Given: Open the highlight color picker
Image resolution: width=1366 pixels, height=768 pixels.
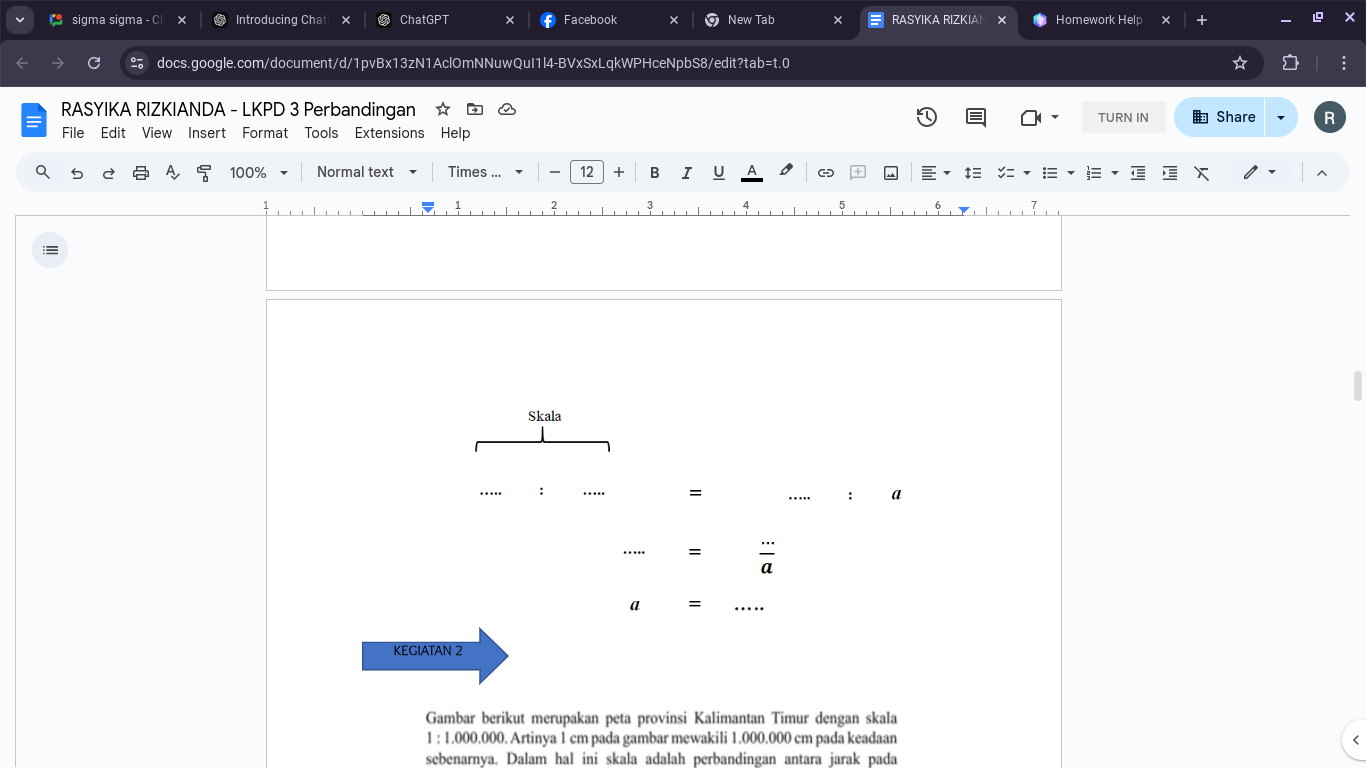Looking at the screenshot, I should [x=786, y=172].
